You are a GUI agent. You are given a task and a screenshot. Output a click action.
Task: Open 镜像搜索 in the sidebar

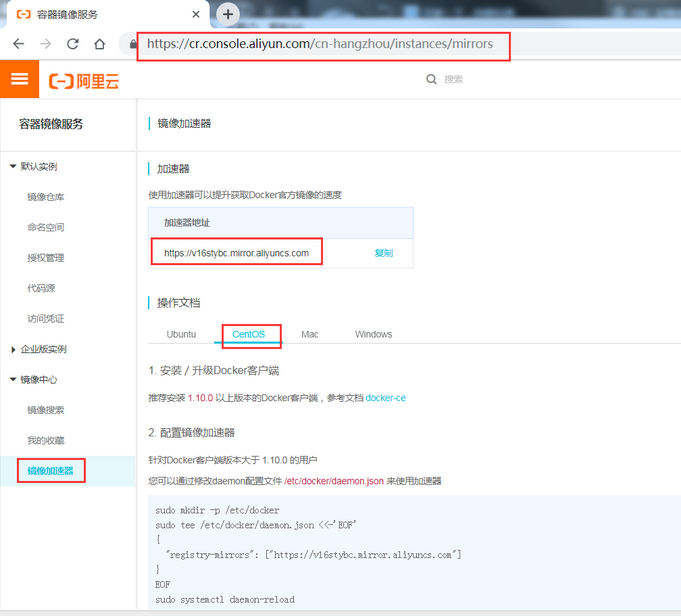(x=46, y=410)
